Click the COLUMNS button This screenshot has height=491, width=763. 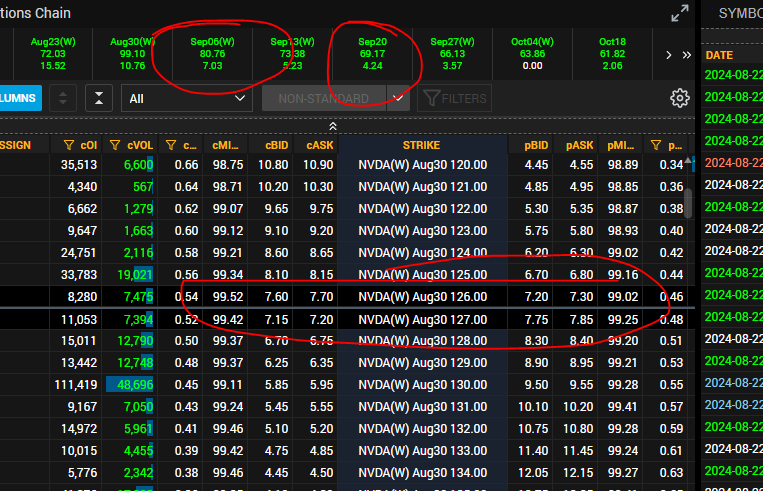coord(19,98)
